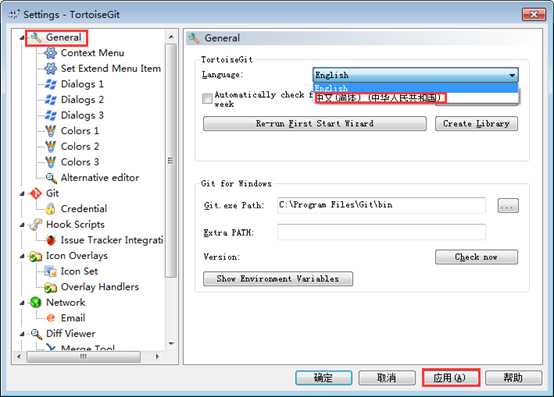
Task: Click Re-run First Start Wizard button
Action: (314, 124)
